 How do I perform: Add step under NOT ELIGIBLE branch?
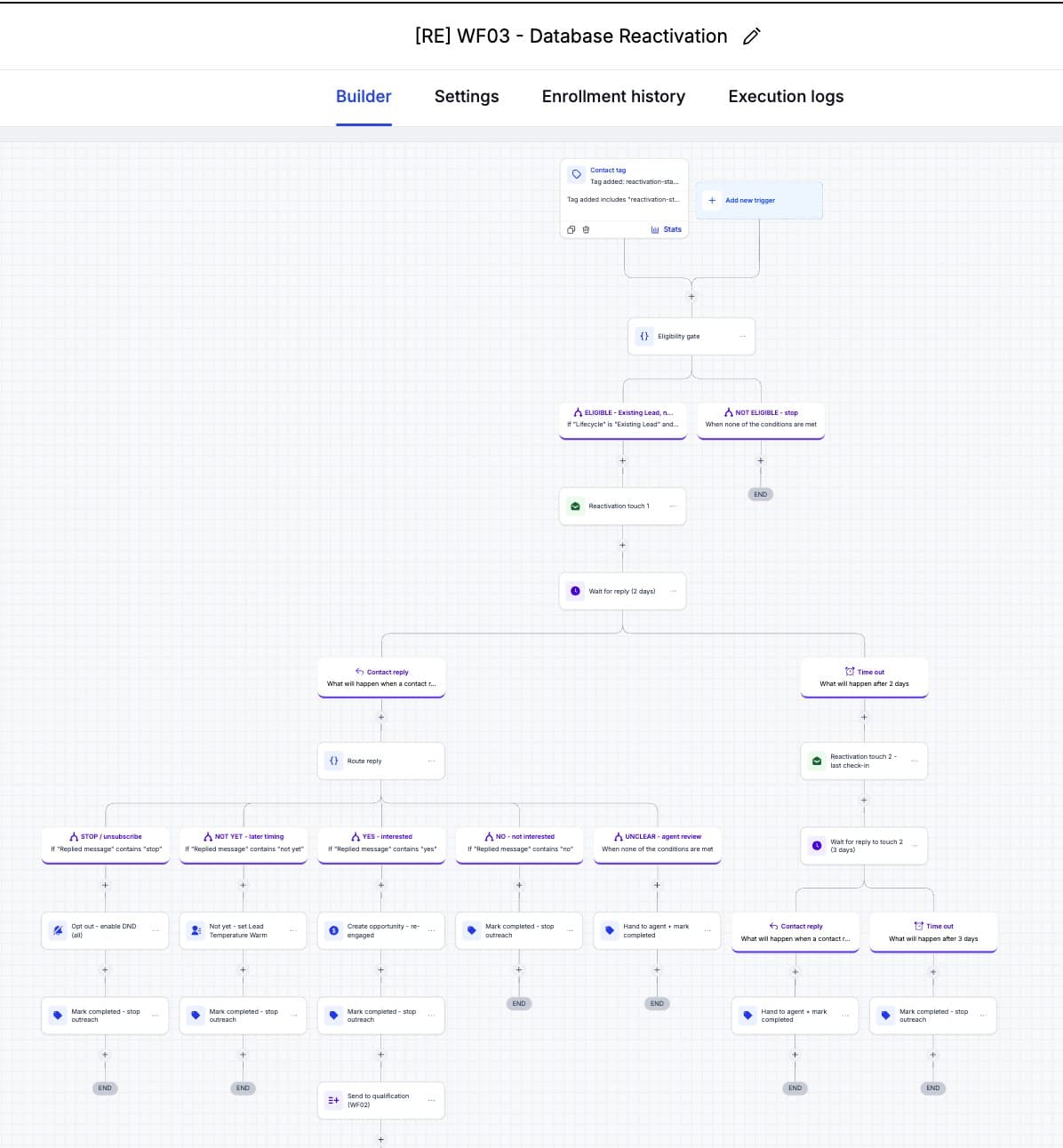760,460
